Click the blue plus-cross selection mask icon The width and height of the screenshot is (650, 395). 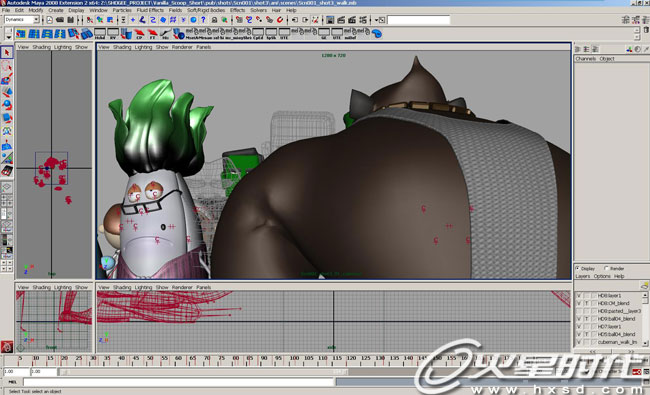click(x=133, y=20)
